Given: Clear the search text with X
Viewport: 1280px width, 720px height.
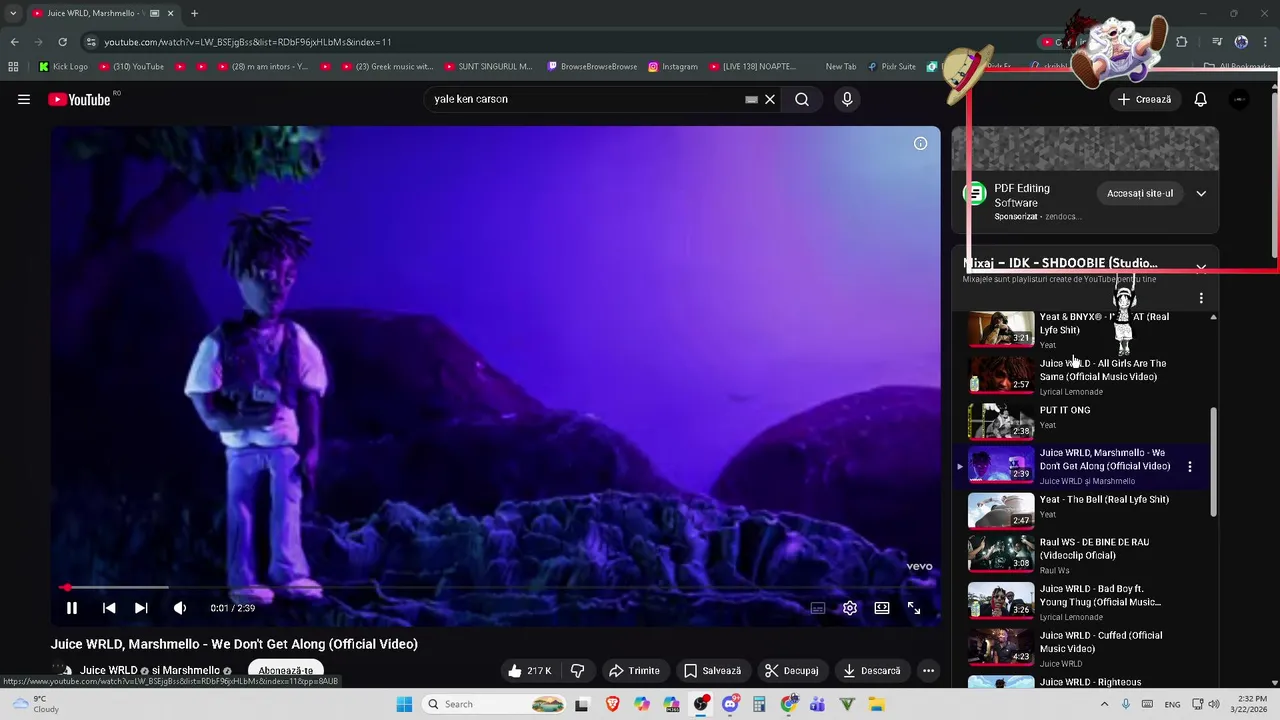Looking at the screenshot, I should point(770,99).
